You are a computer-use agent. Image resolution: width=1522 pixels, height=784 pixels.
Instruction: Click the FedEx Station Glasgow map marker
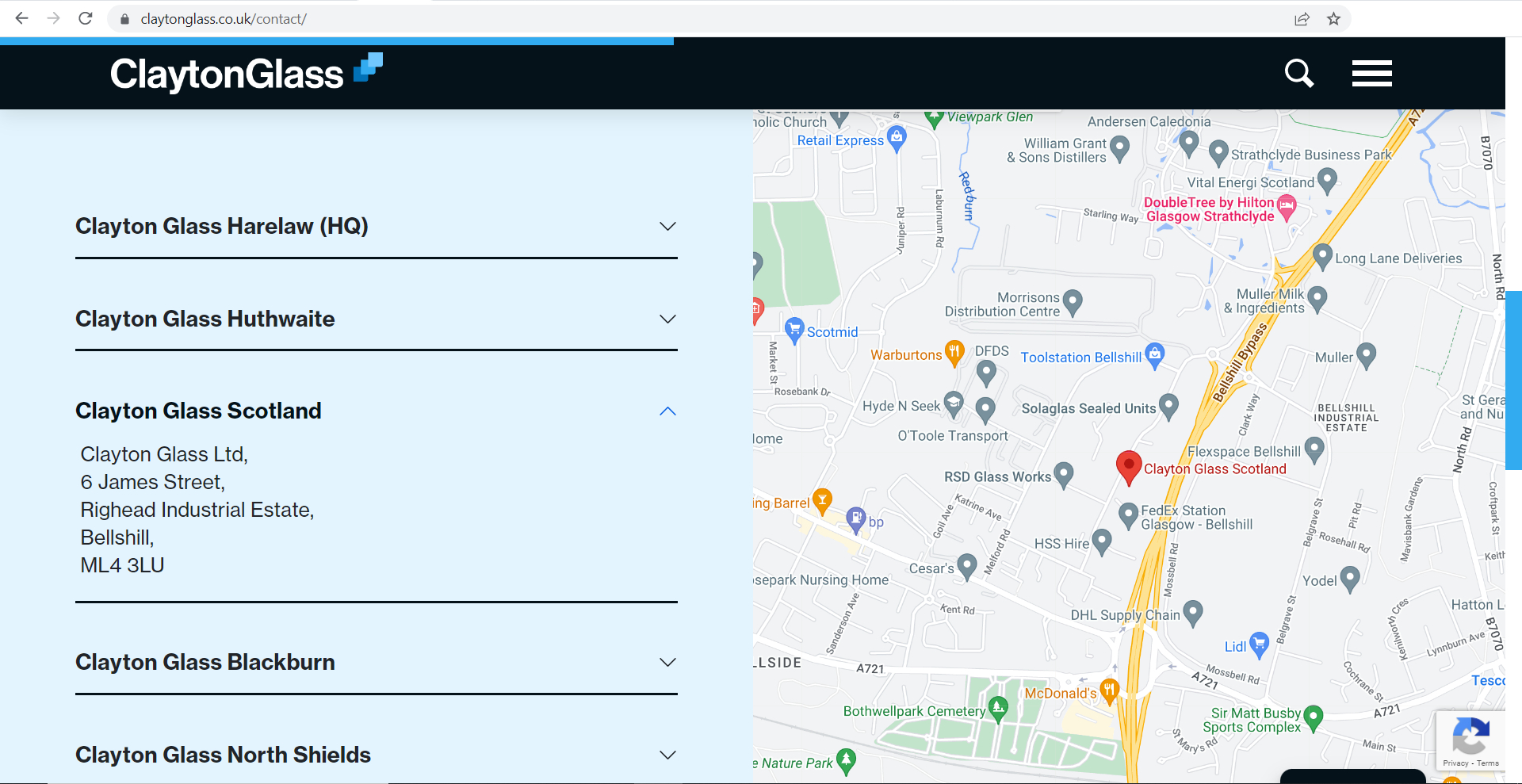[x=1128, y=515]
